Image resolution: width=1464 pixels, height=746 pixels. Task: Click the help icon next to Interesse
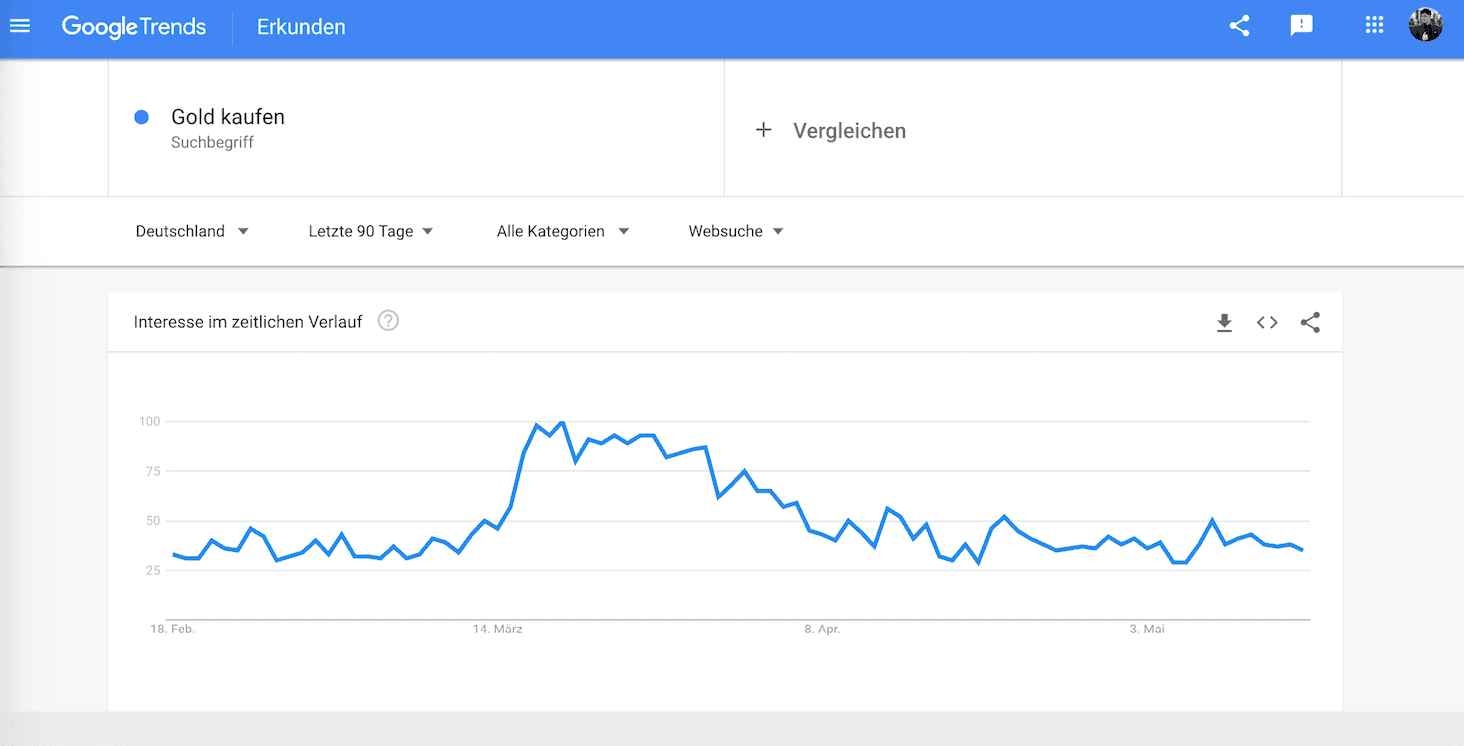click(x=388, y=321)
